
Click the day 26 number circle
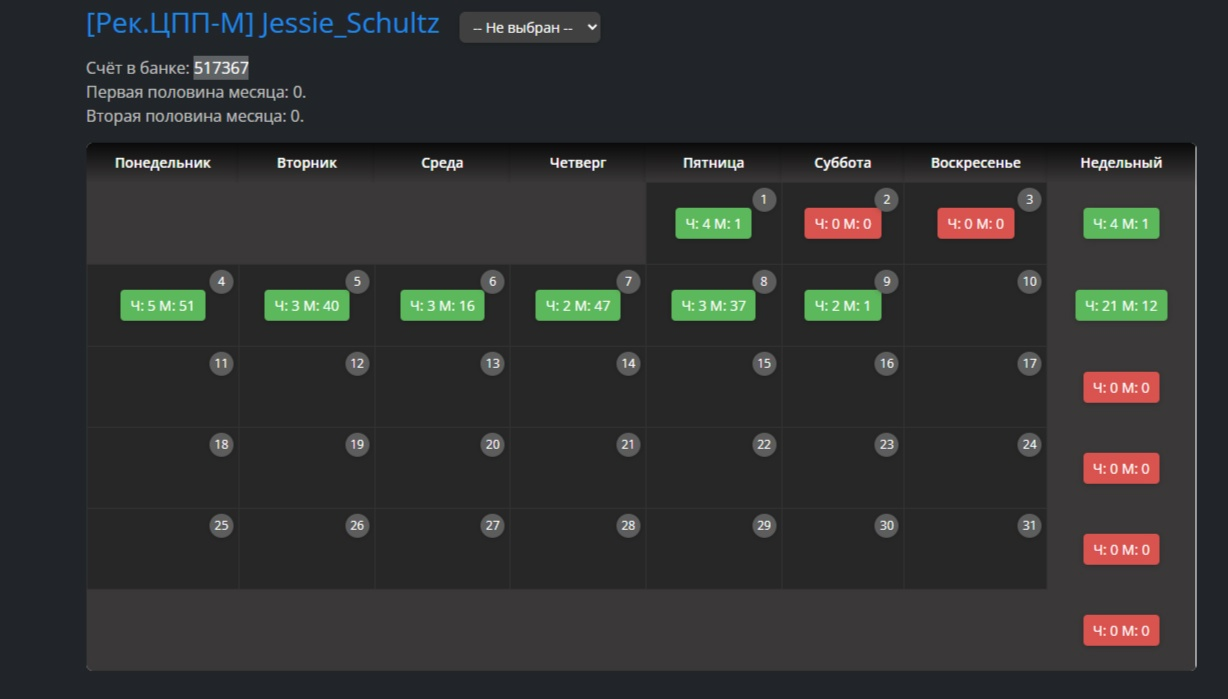click(357, 526)
